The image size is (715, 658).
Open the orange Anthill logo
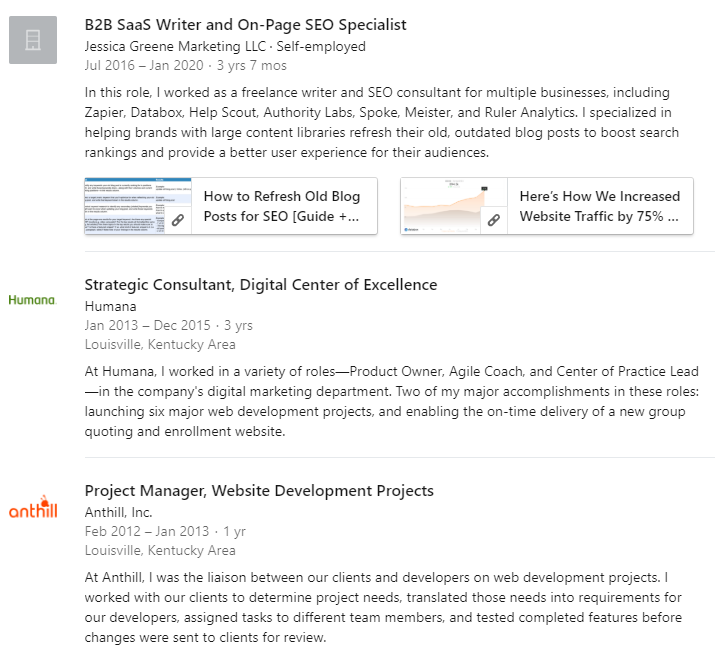33,507
